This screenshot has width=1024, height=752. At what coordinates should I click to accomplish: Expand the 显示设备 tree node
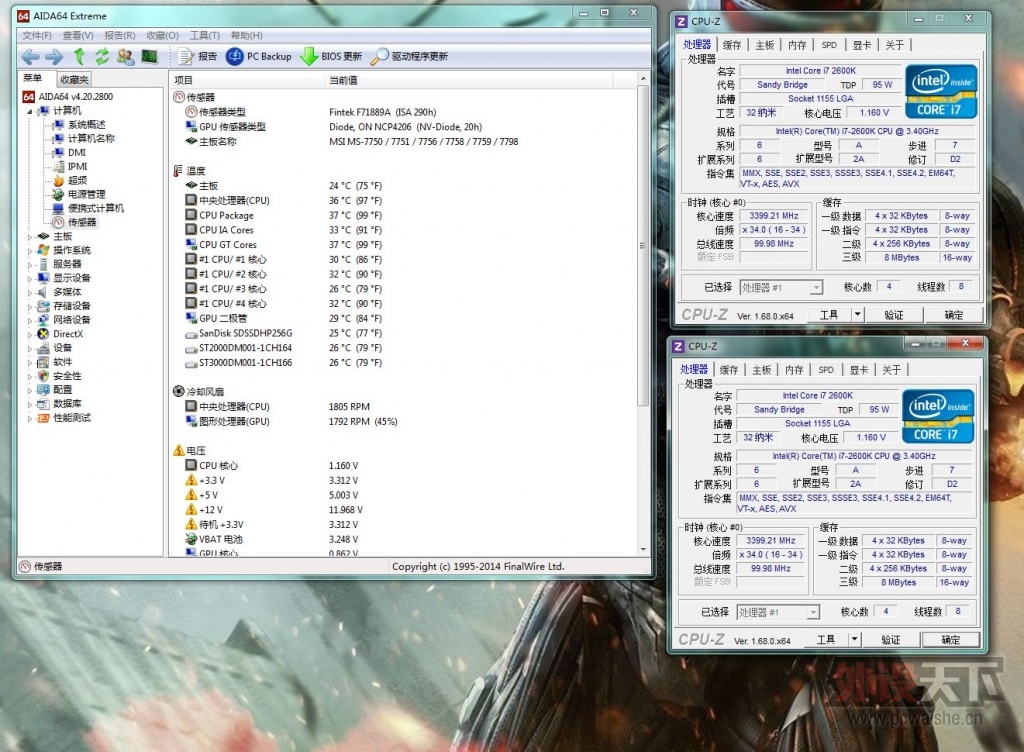click(29, 279)
